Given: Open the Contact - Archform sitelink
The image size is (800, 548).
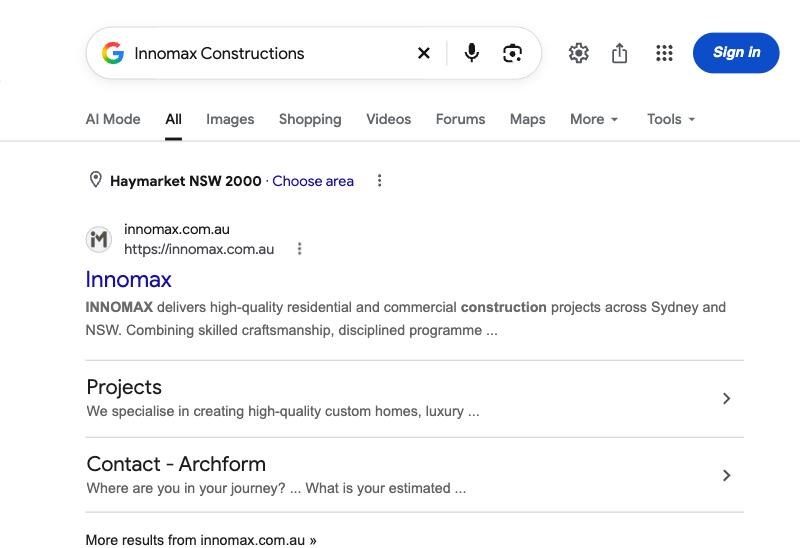Looking at the screenshot, I should pos(176,464).
